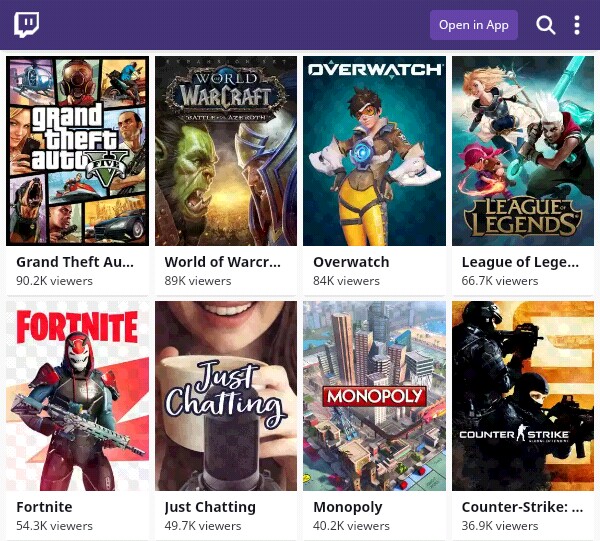The width and height of the screenshot is (600, 541).
Task: Click the "League of Lege..." title link
Action: pos(520,263)
